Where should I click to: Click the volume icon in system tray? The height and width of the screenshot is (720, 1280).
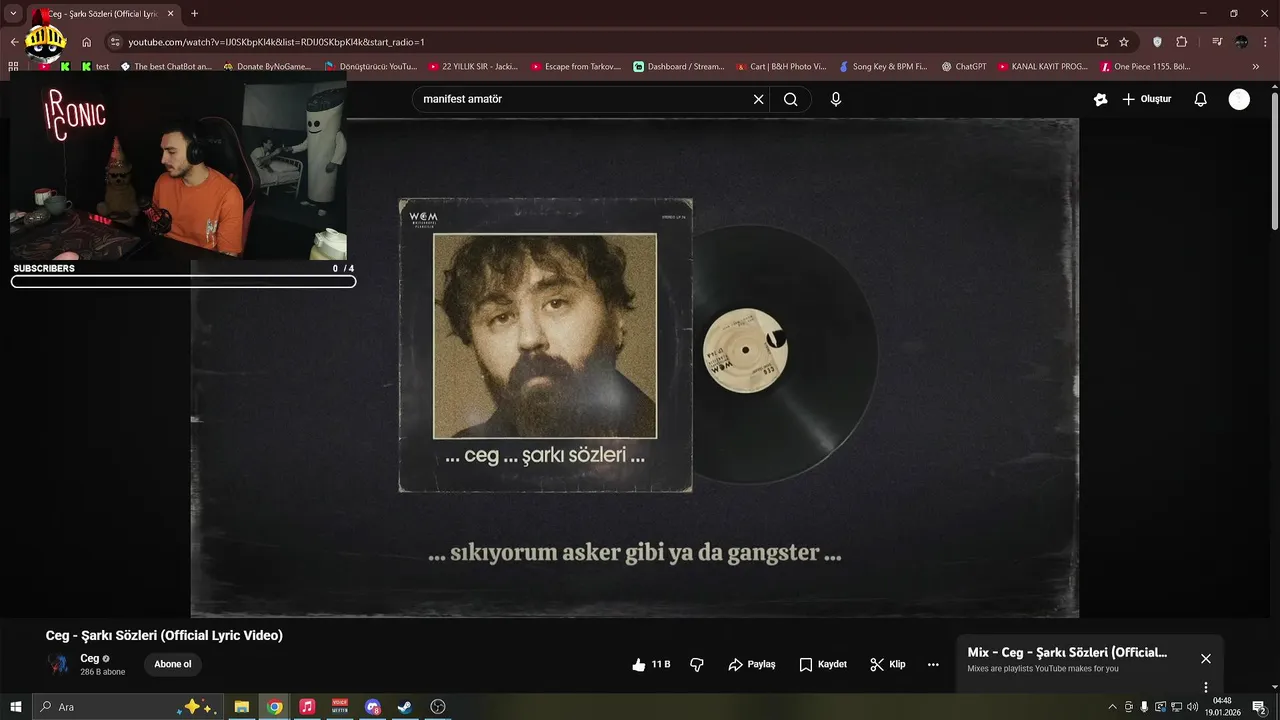1192,707
